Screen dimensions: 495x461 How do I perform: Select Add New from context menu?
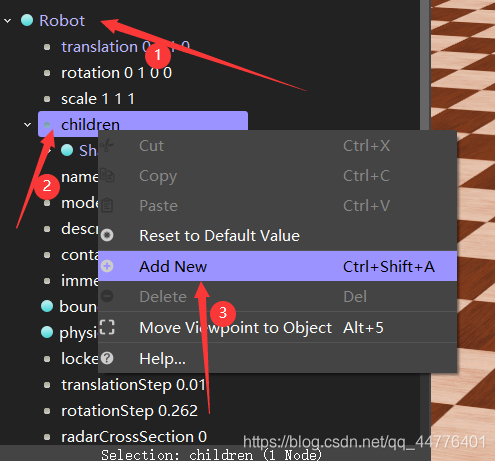[277, 266]
